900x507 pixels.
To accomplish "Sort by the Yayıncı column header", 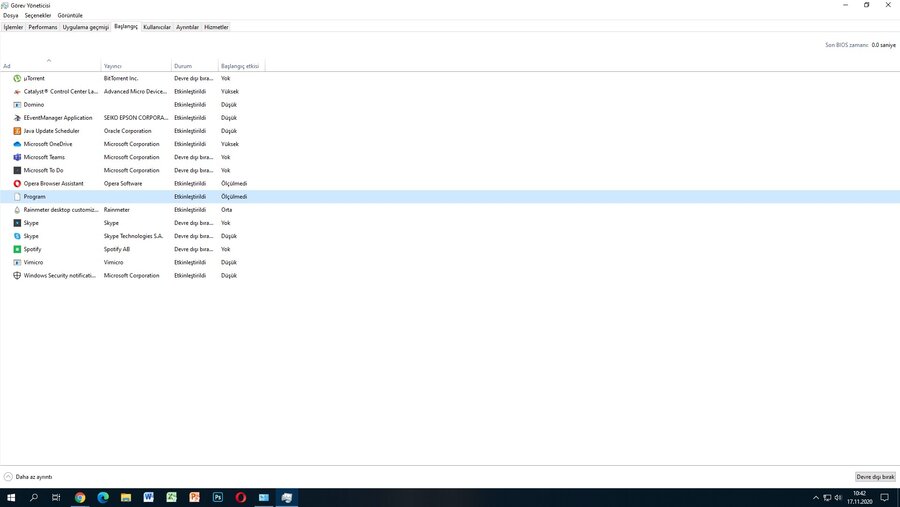I will point(136,66).
